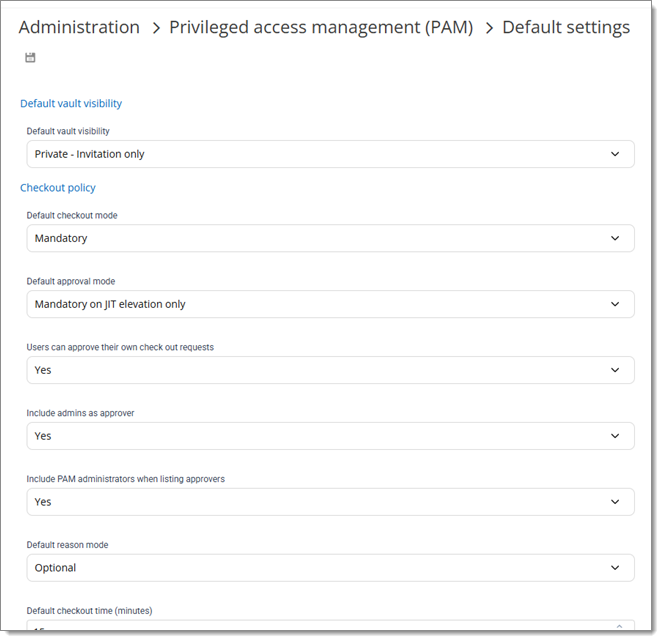Expand the Default vault visibility chevron arrow
This screenshot has width=662, height=641.
615,154
